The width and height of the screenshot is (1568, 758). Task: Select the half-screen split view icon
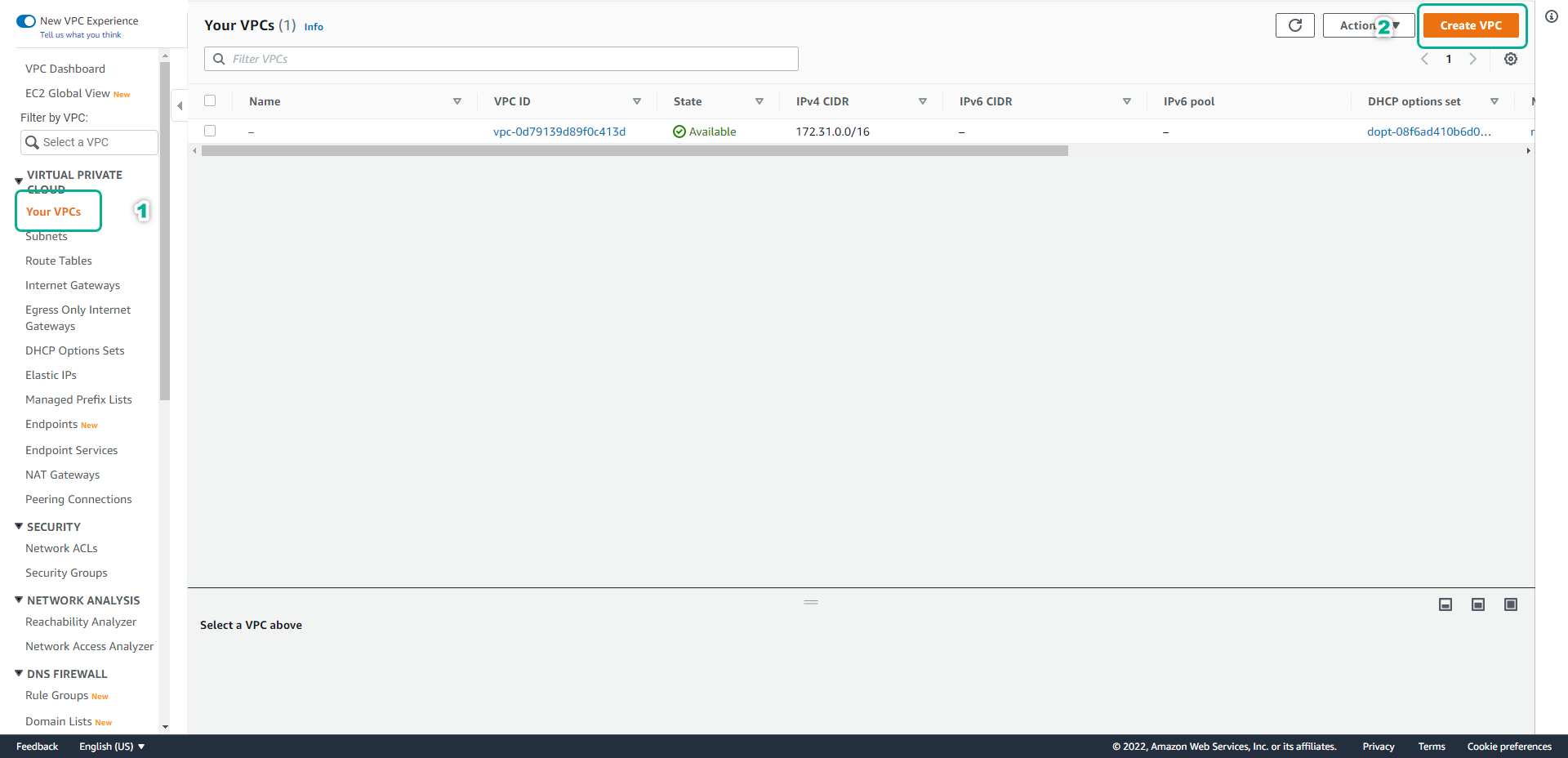(x=1477, y=604)
